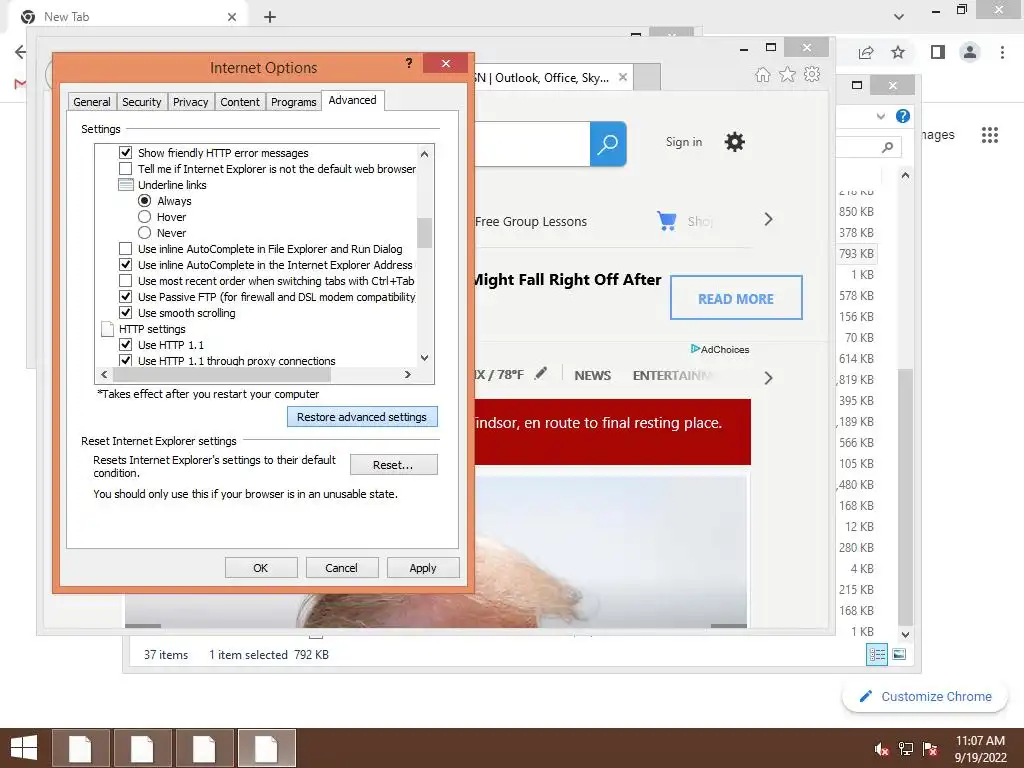
Task: Click Apply in Internet Options
Action: (423, 568)
